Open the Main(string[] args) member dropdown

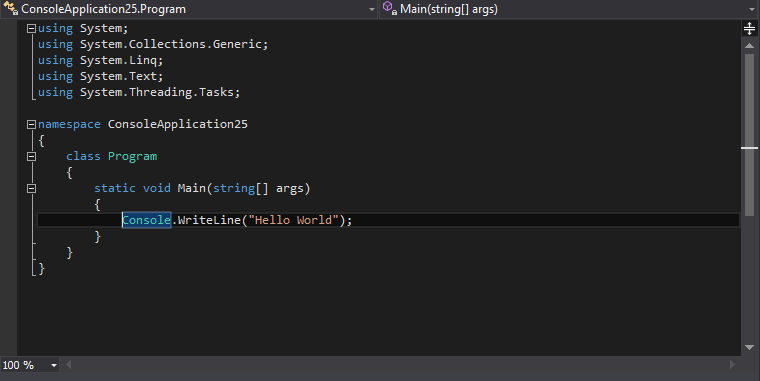[753, 9]
